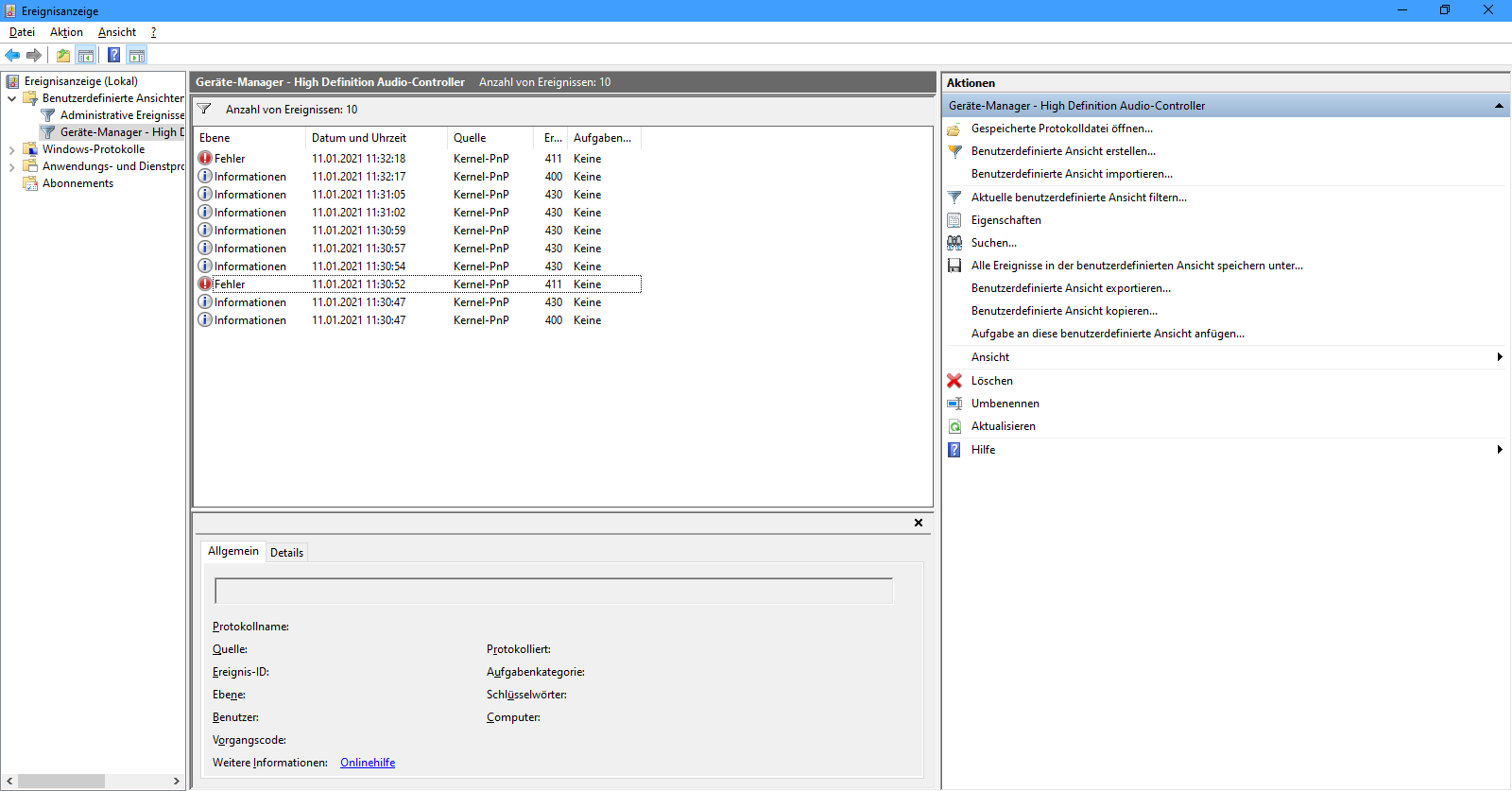The height and width of the screenshot is (791, 1512).
Task: Sort by the Aufgaben... column header
Action: (605, 138)
